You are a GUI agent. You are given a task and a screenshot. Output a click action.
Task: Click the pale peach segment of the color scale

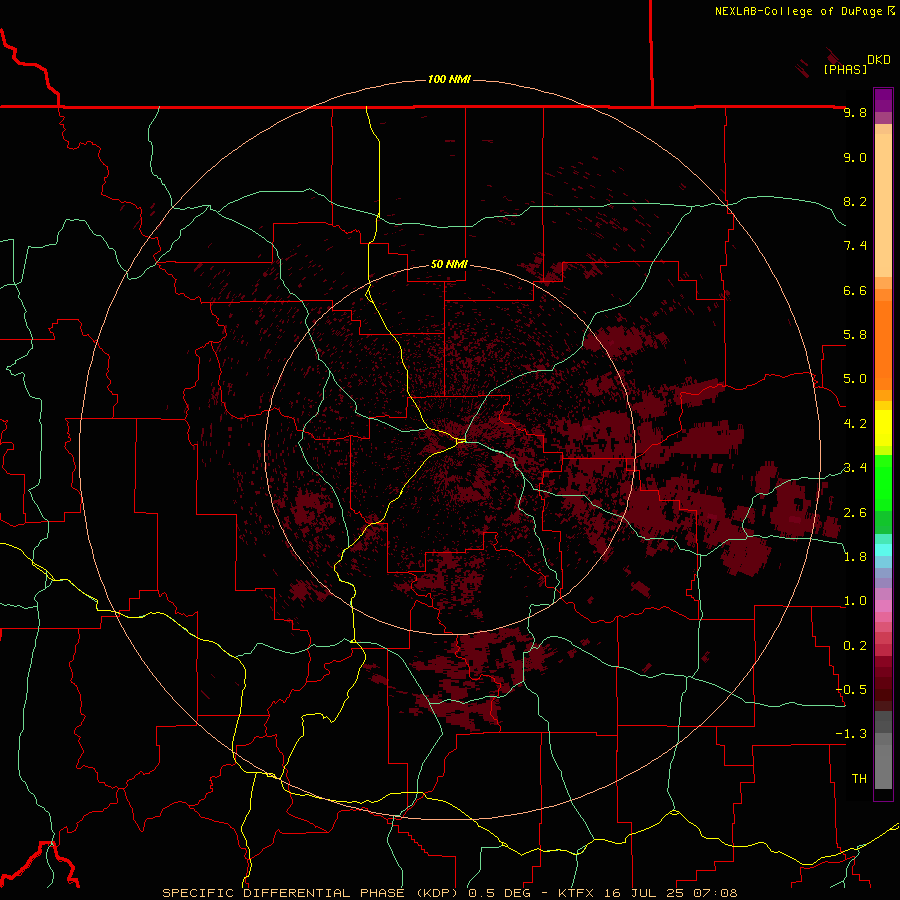pos(883,205)
